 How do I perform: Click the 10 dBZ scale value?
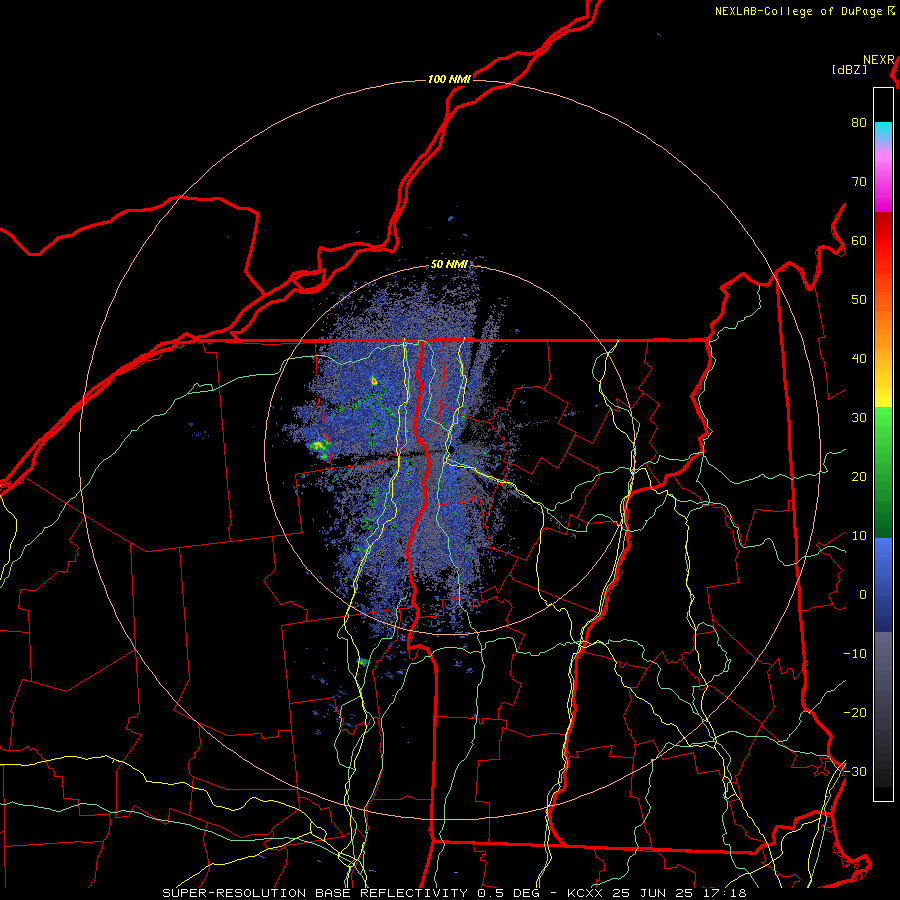(859, 536)
